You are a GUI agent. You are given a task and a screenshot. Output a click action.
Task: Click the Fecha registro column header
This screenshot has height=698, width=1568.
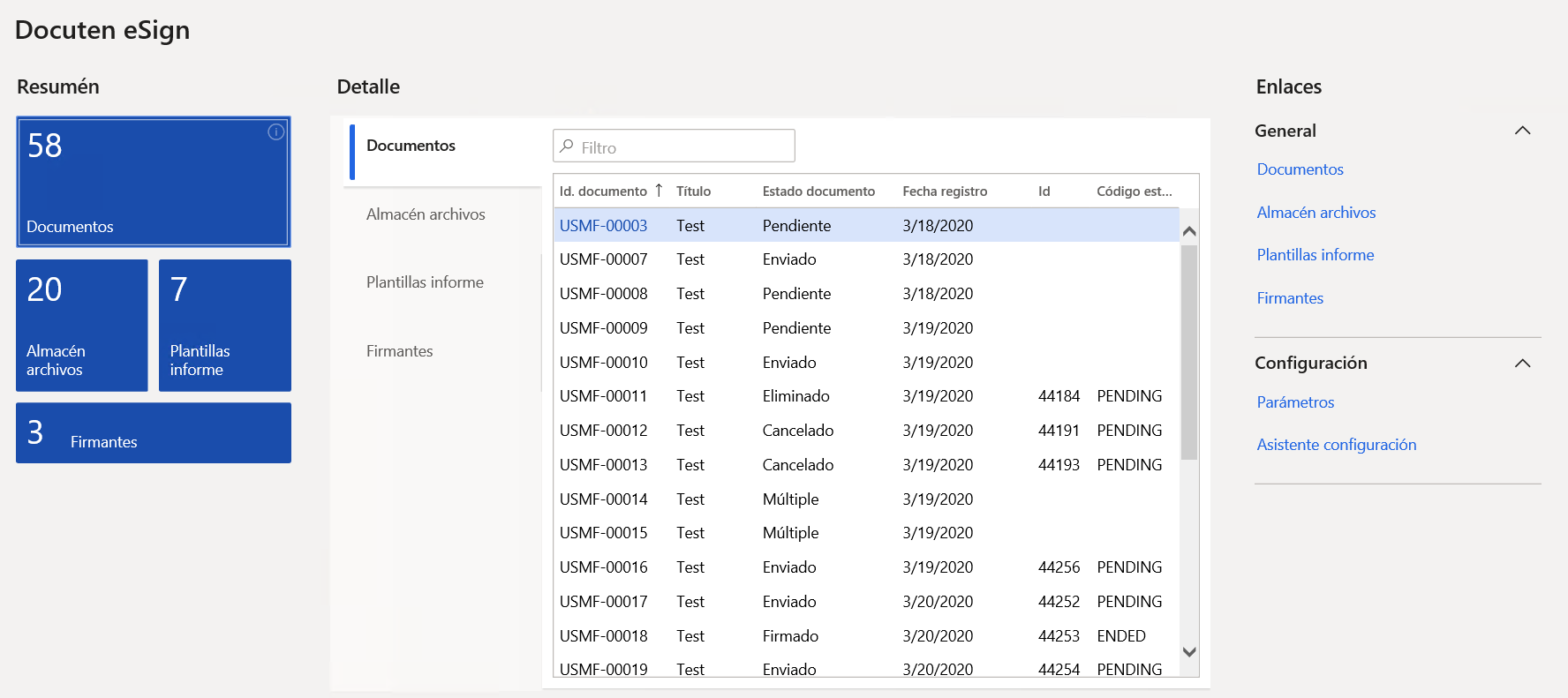[x=945, y=191]
